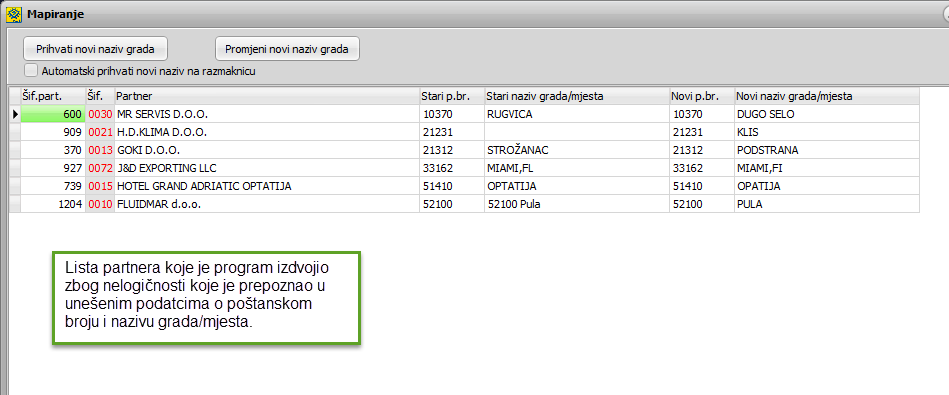Select partner cell 'J&D EXPORTING LLC'
The image size is (949, 395).
267,168
